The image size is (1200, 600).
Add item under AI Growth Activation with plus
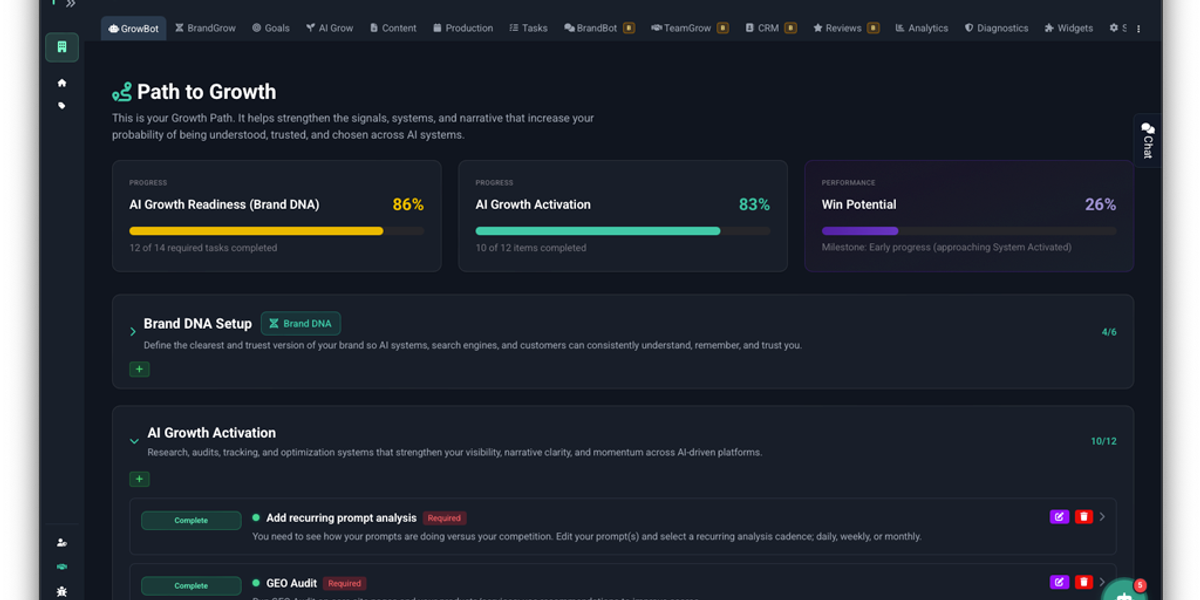pos(139,479)
